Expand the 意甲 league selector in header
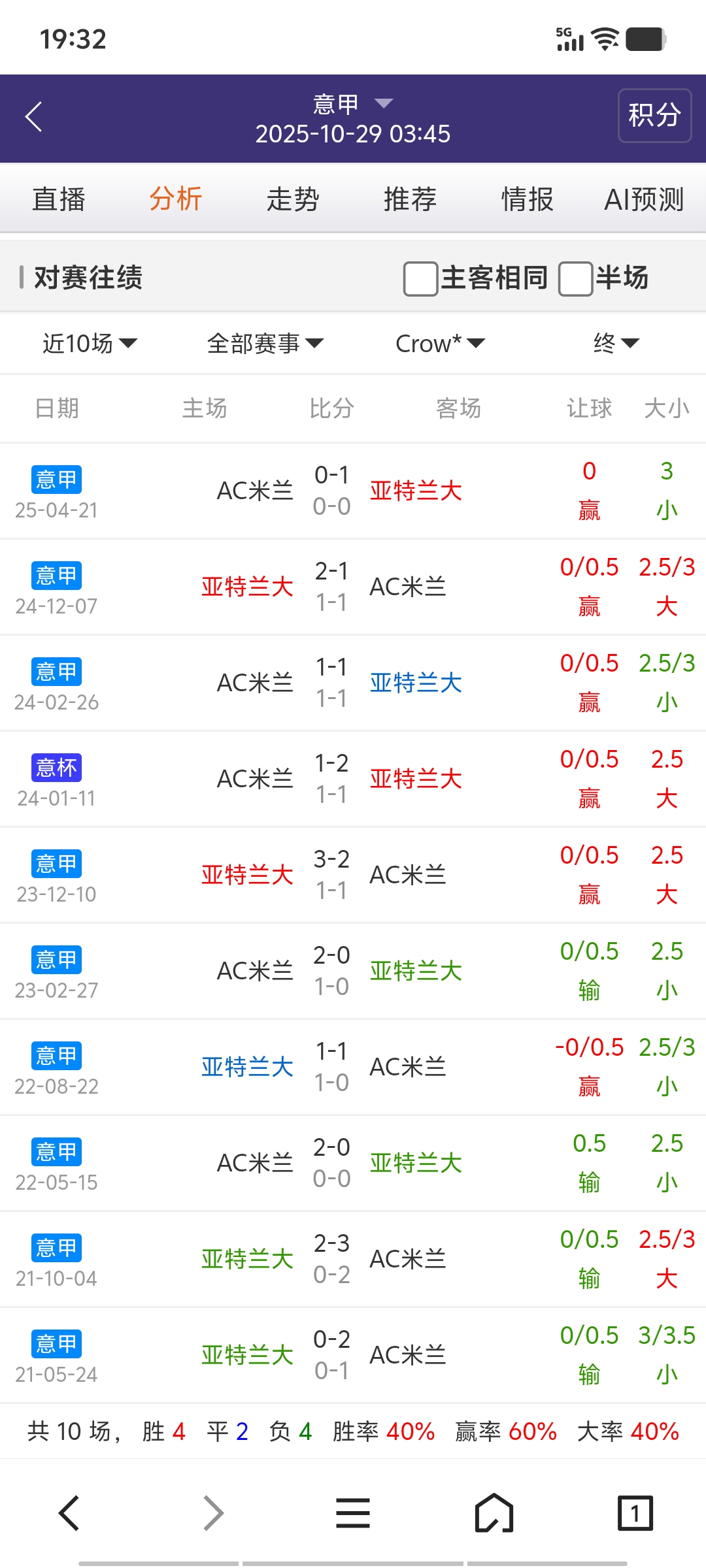 353,104
